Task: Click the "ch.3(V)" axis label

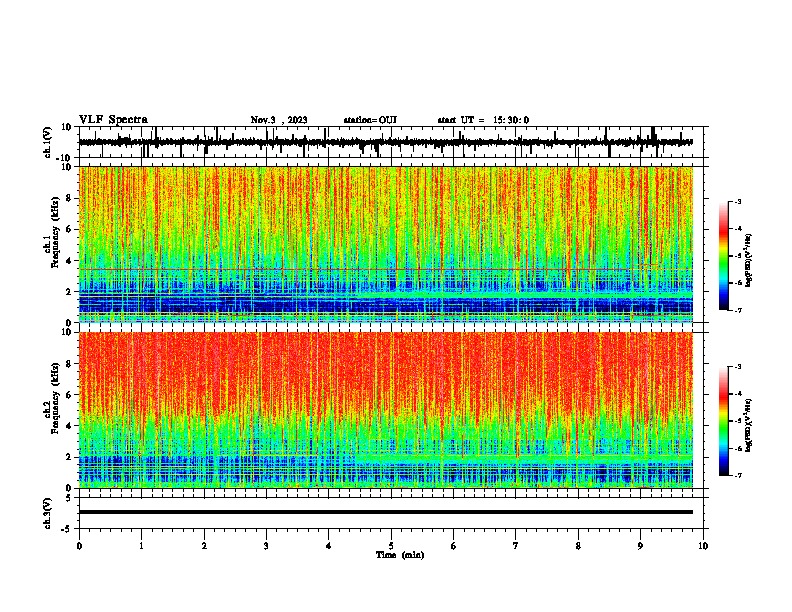Action: click(x=48, y=513)
